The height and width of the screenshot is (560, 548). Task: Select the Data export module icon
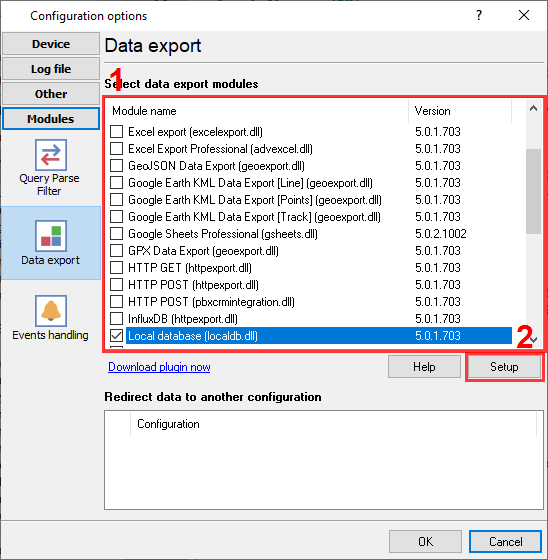[50, 236]
